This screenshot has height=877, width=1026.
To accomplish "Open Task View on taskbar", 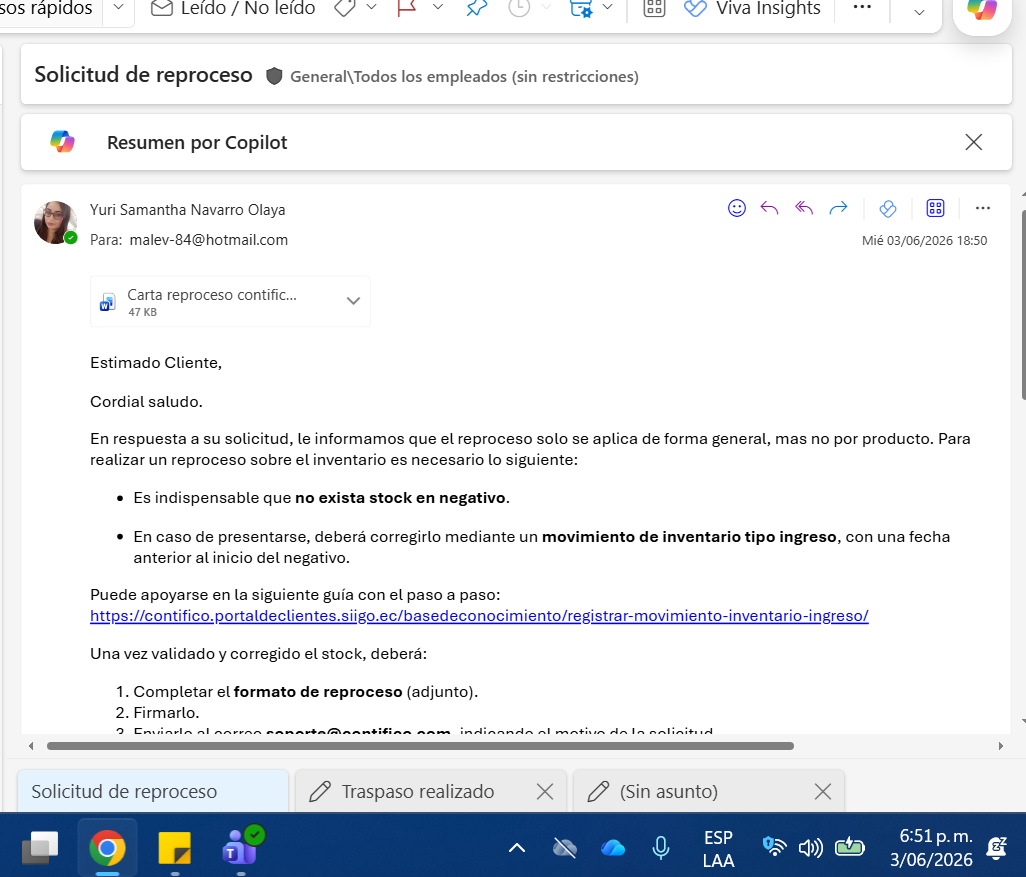I will [x=41, y=848].
